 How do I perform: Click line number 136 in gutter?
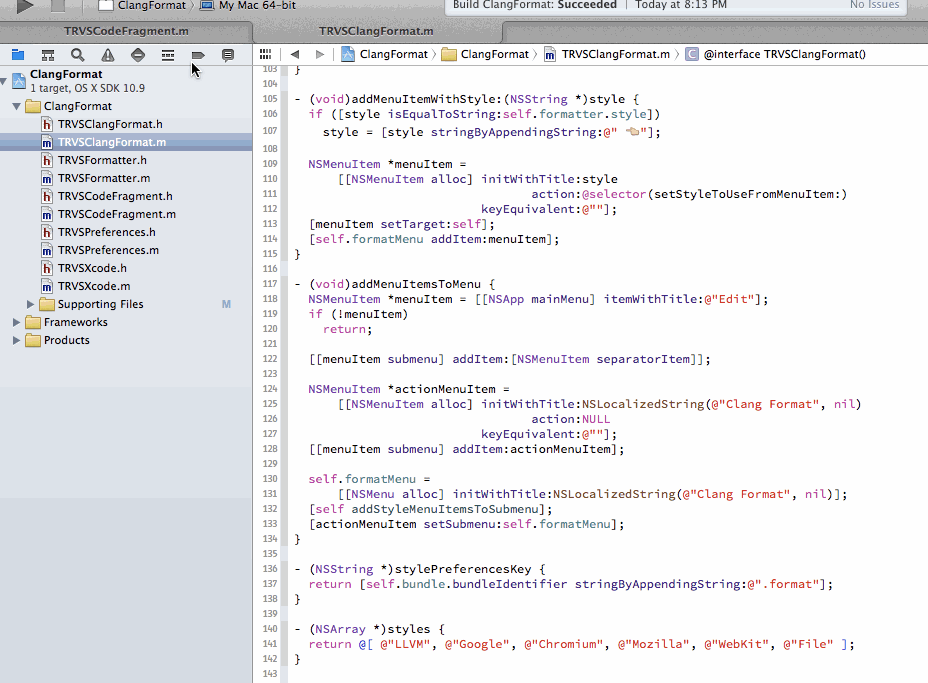[270, 569]
